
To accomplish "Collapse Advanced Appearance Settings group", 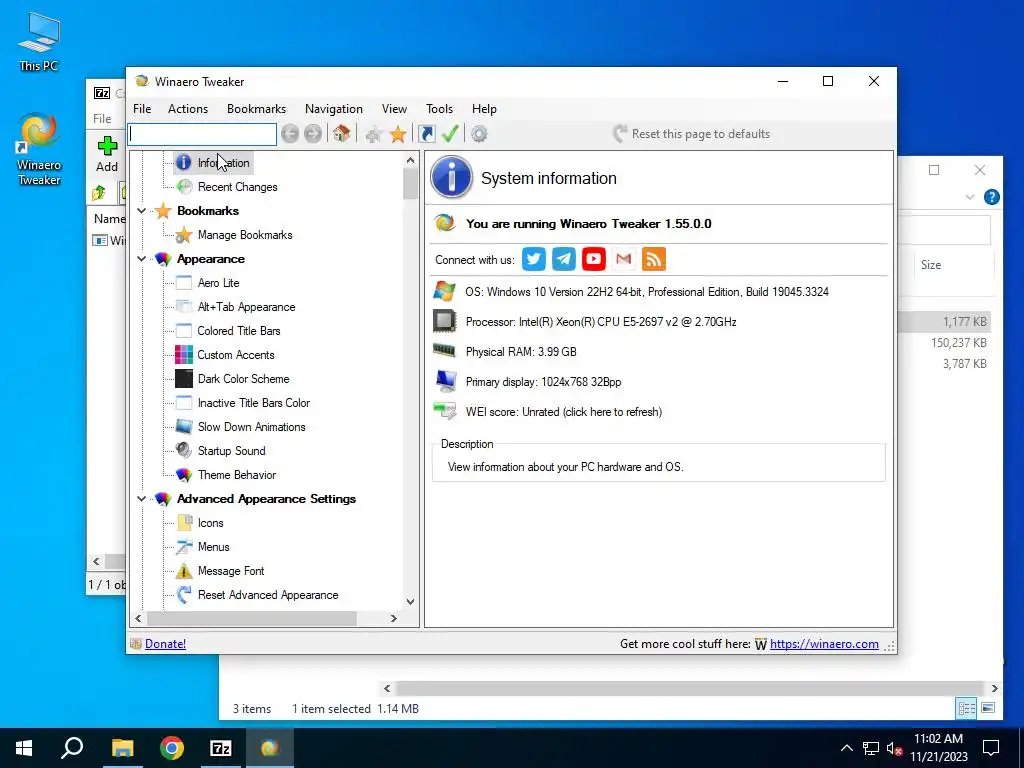I will click(141, 499).
